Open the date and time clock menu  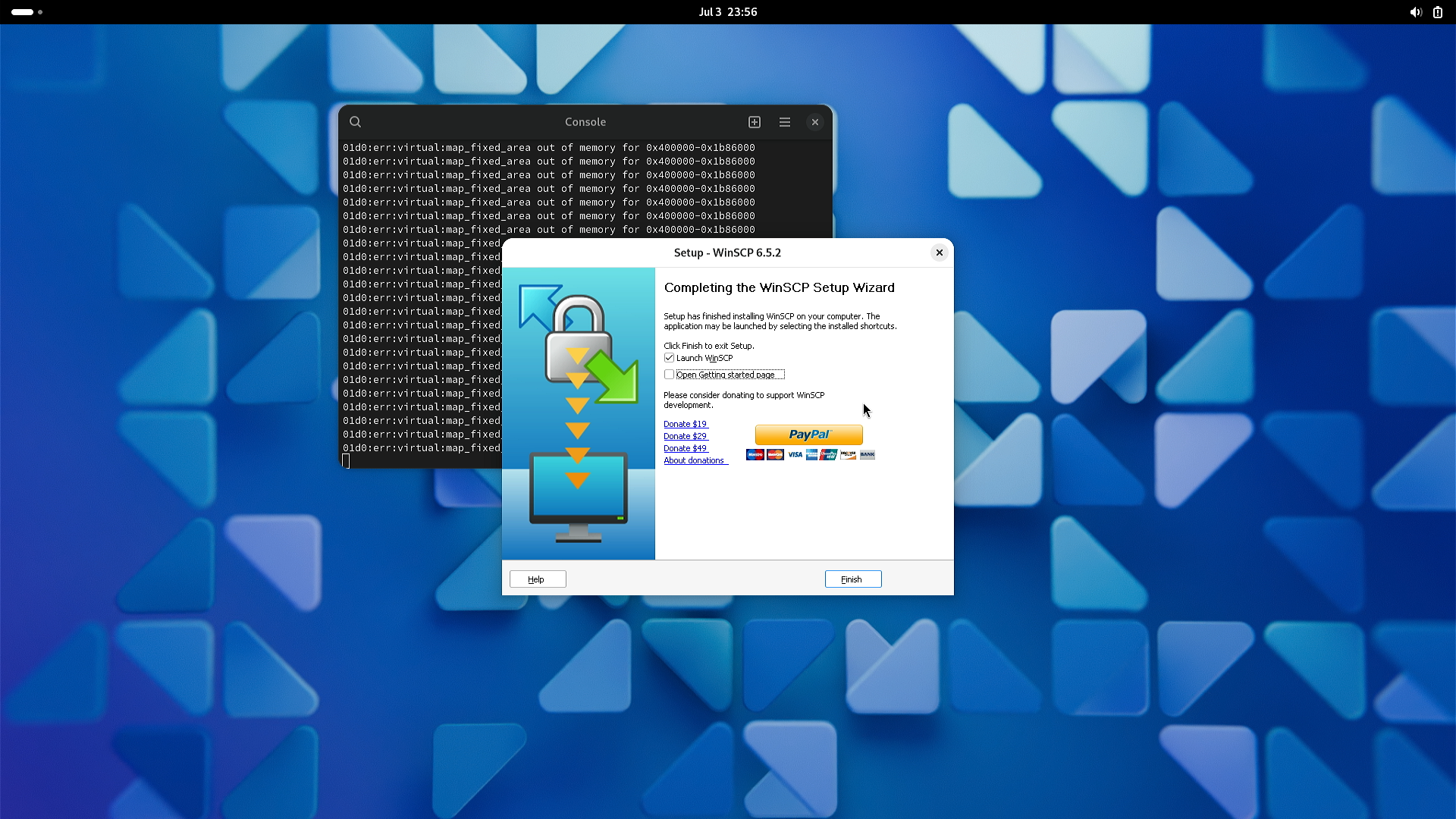coord(728,12)
